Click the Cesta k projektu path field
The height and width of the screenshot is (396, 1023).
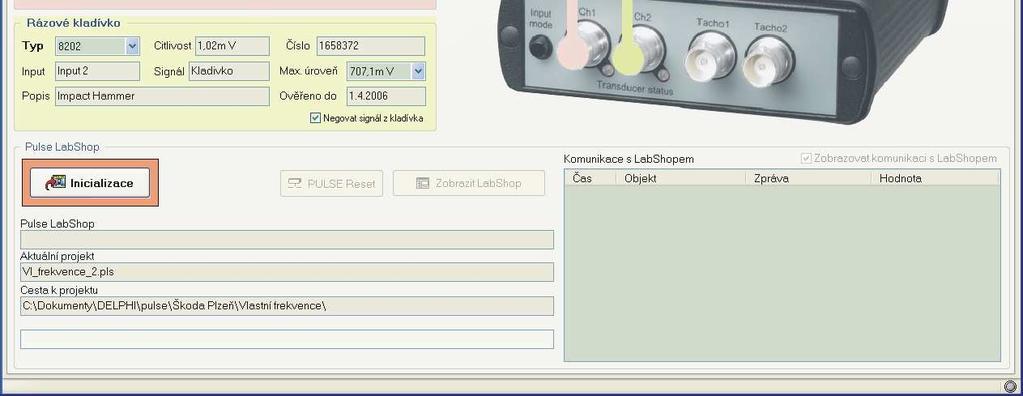pyautogui.click(x=287, y=306)
